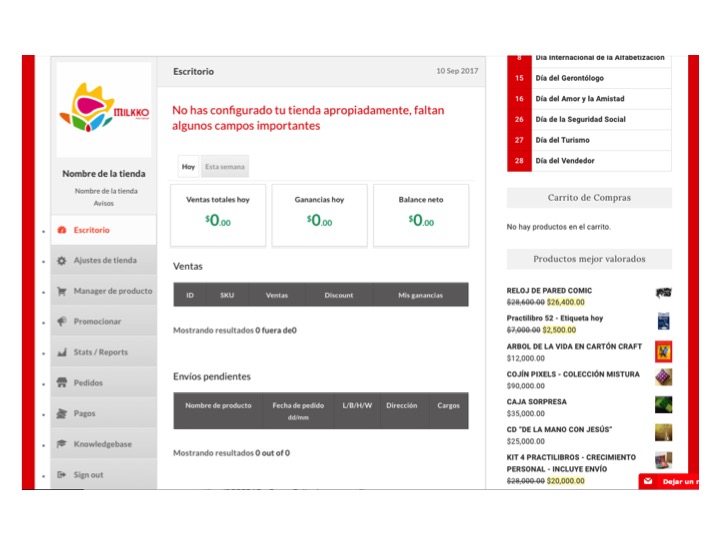Open Escritorio in the sidebar menu
Image resolution: width=720 pixels, height=540 pixels.
tap(104, 230)
